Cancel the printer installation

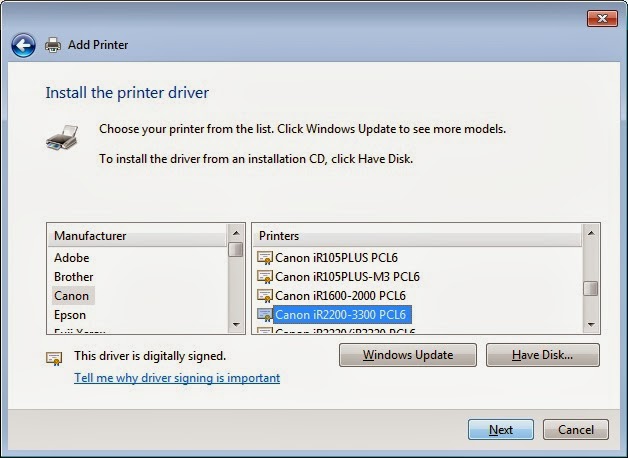point(576,430)
